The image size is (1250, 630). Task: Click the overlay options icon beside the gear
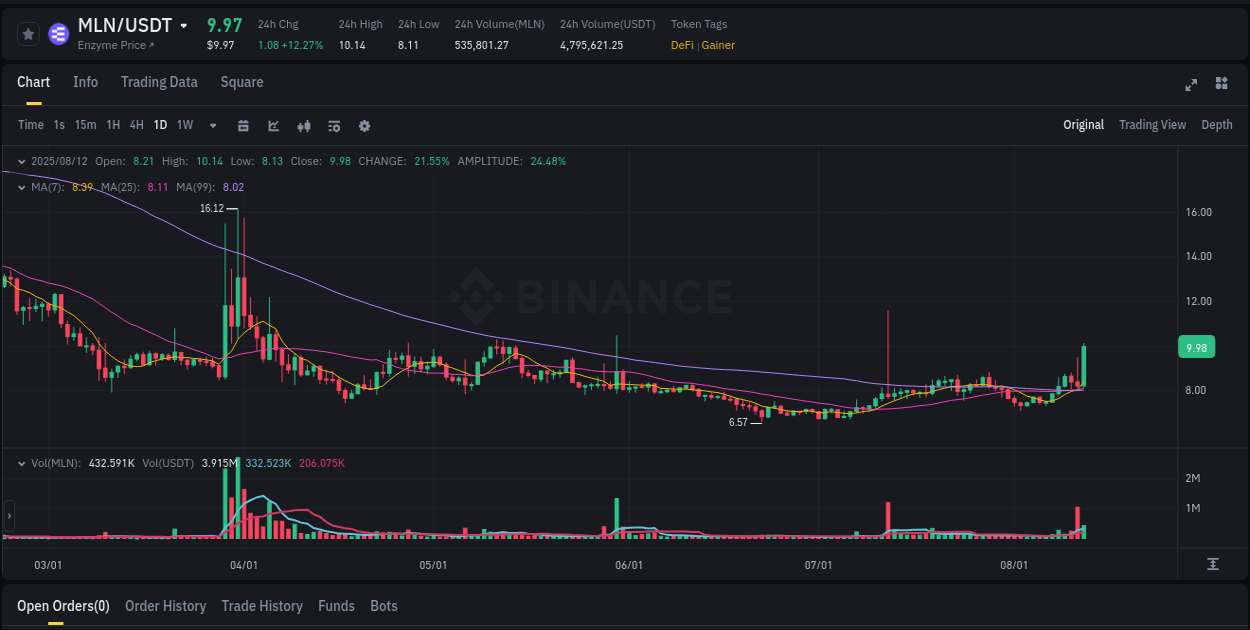click(333, 126)
